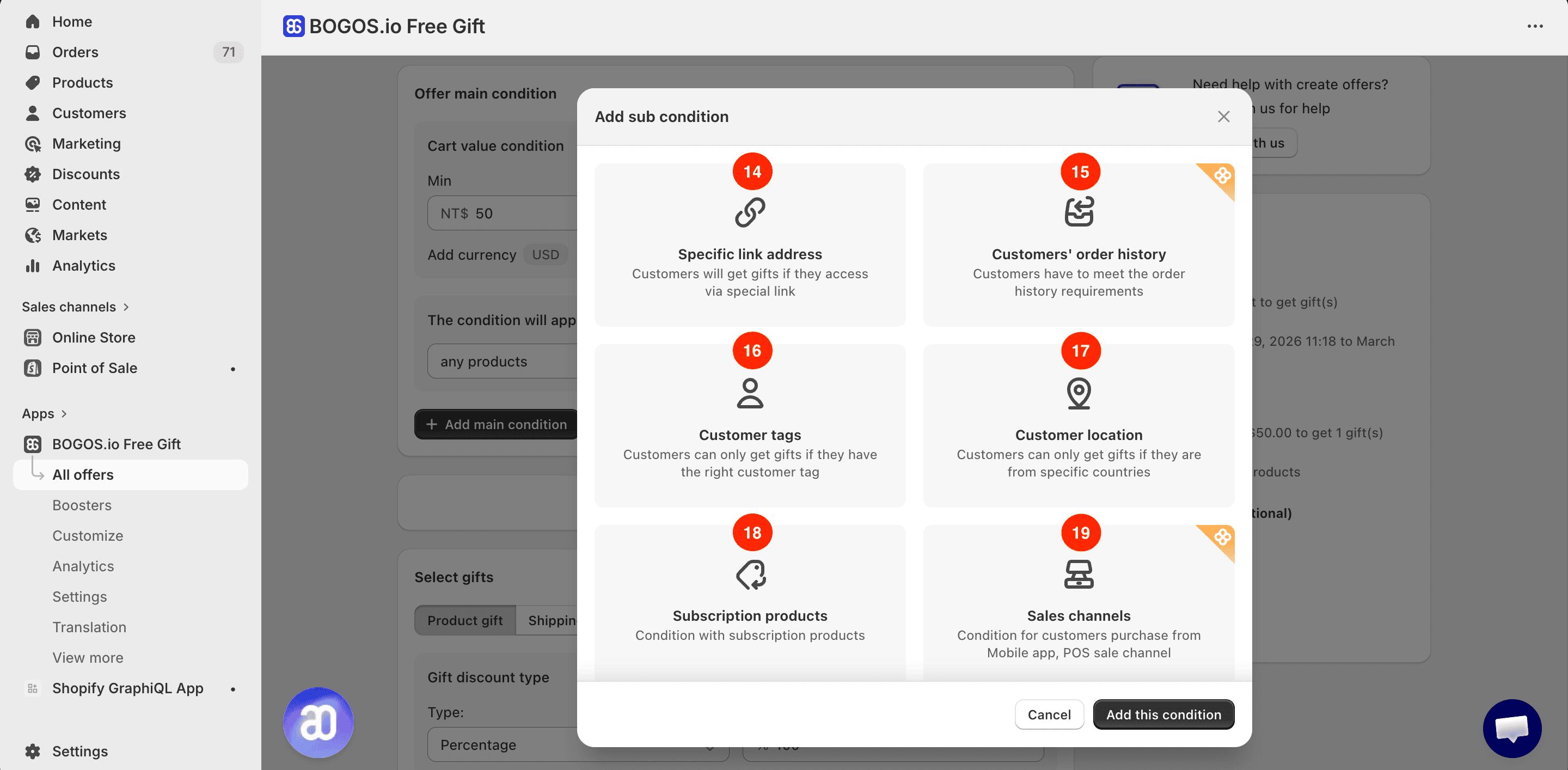Viewport: 1568px width, 770px height.
Task: Click Add this condition
Action: 1163,714
